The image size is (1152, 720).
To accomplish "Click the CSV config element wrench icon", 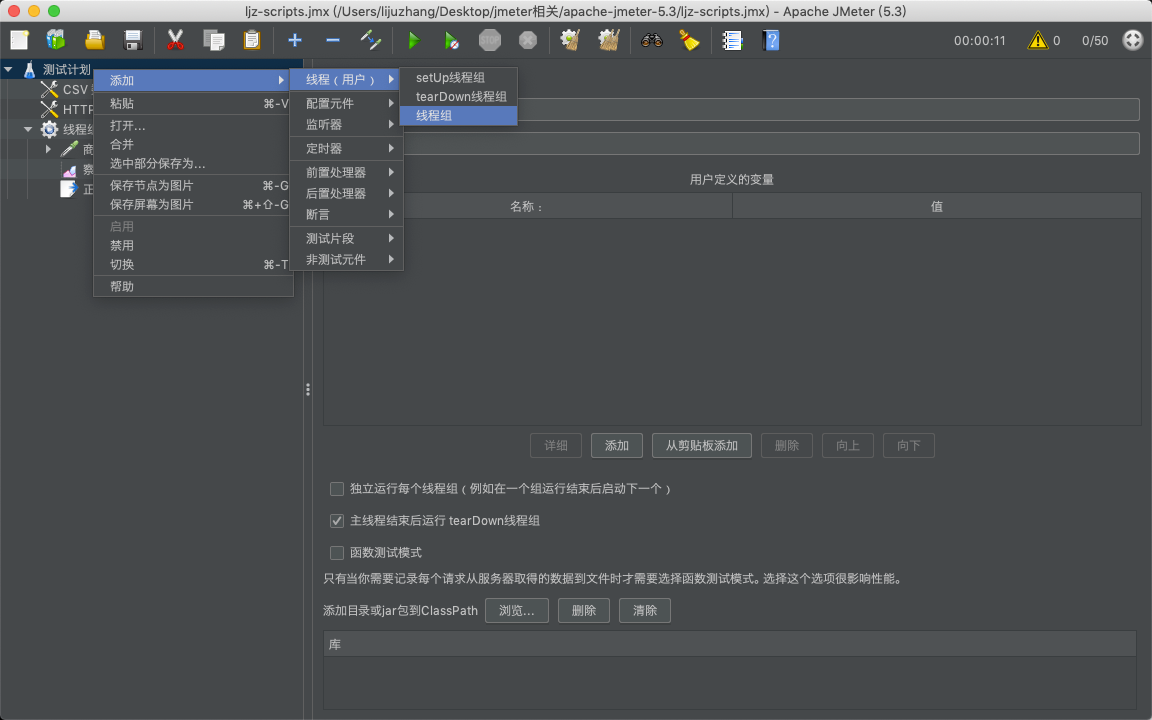I will [49, 89].
